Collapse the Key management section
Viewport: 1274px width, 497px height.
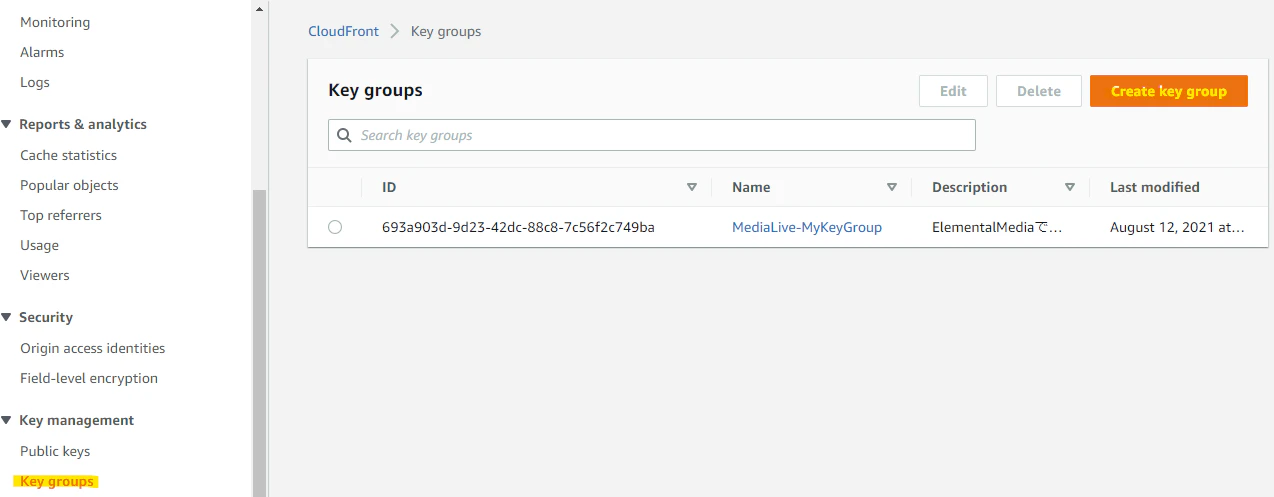[7, 420]
